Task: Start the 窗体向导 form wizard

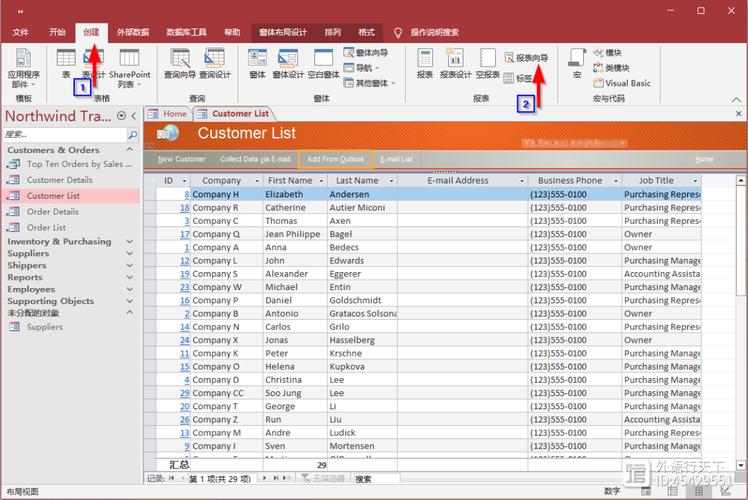Action: tap(366, 52)
